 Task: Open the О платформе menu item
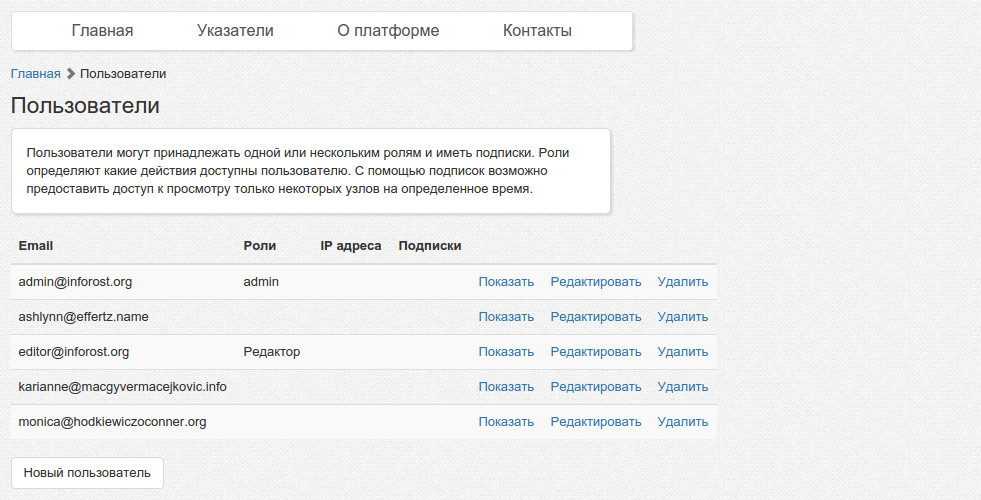click(x=388, y=31)
